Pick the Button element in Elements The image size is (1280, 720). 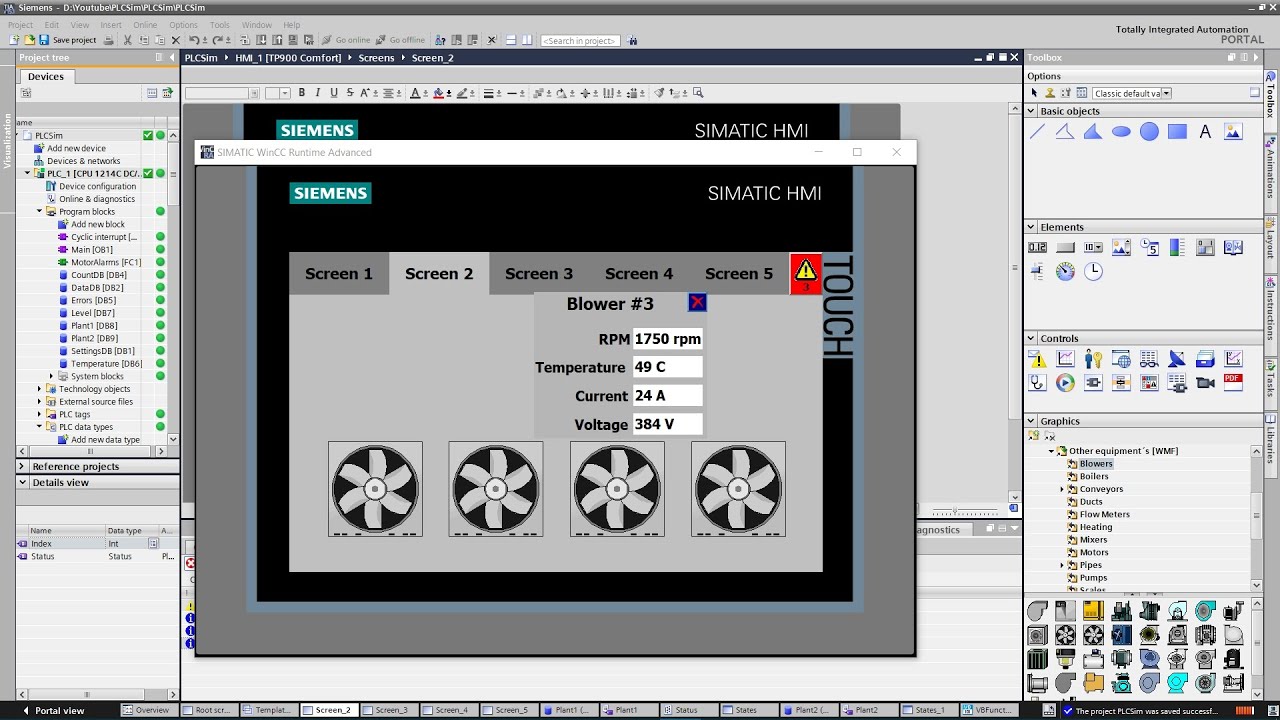pyautogui.click(x=1065, y=247)
